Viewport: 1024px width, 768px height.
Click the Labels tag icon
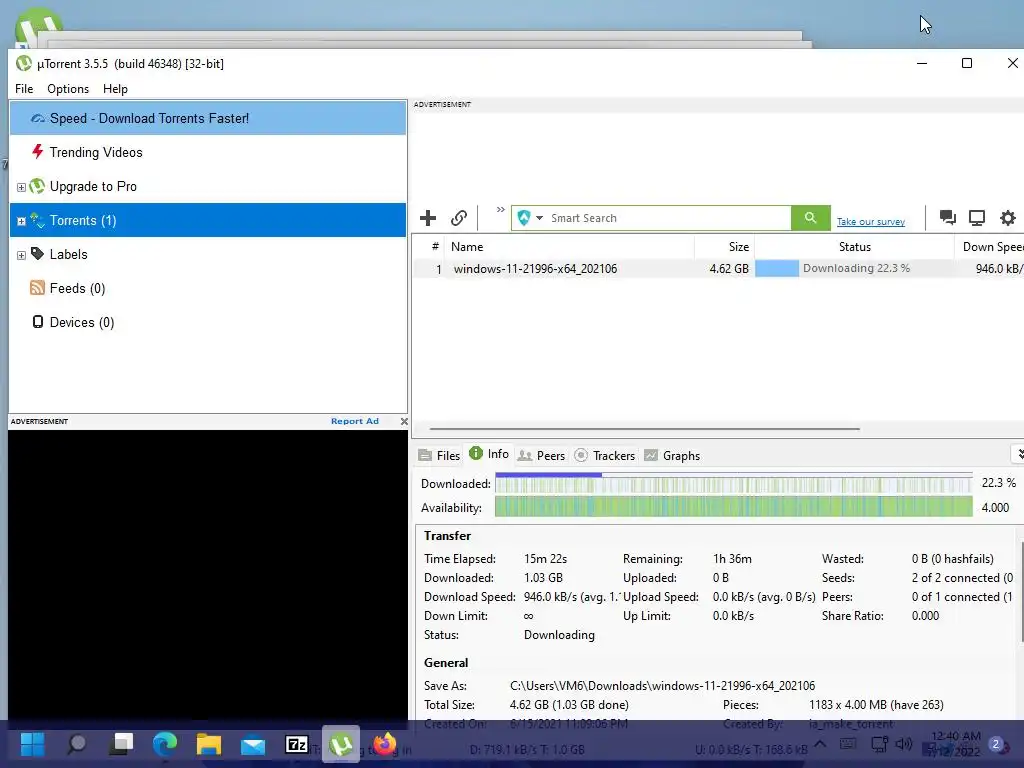point(38,253)
